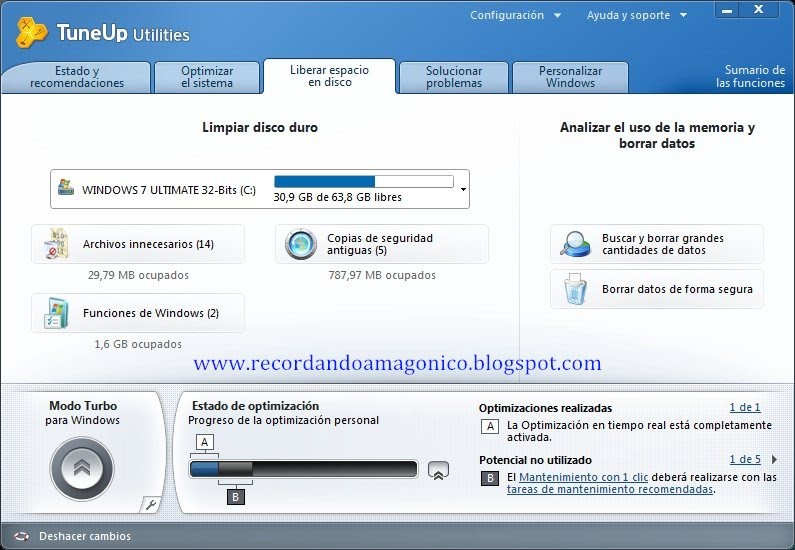Viewport: 795px width, 550px height.
Task: Show next Potencial no utilizado item arrow
Action: 774,459
